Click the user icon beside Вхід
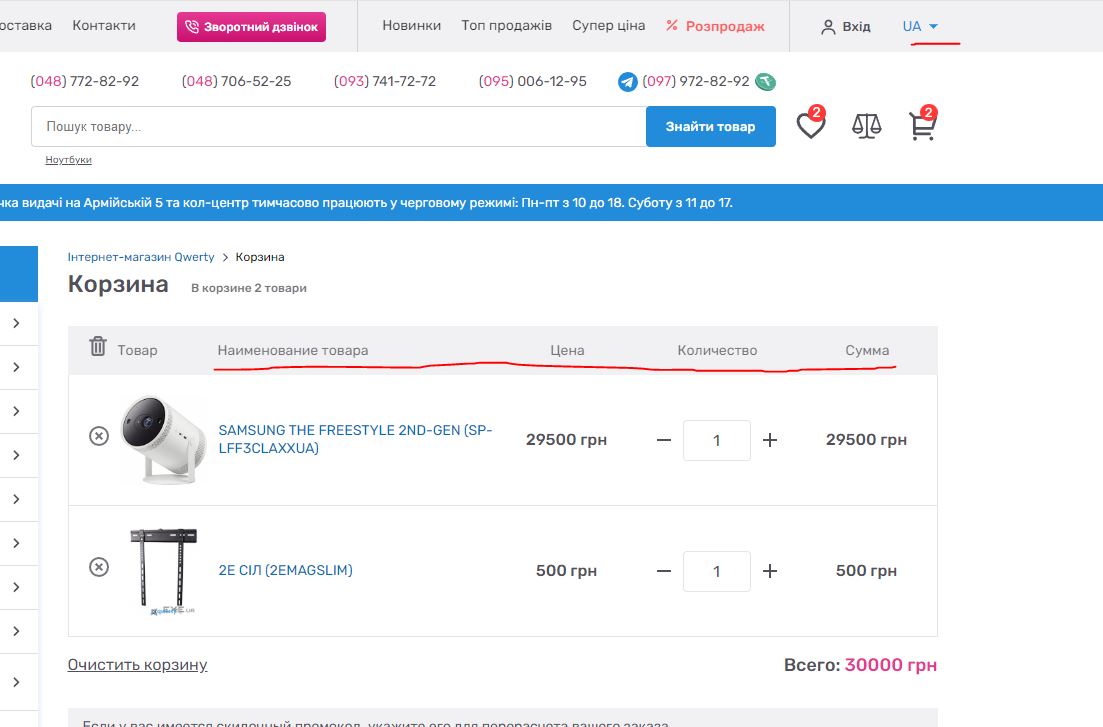 pyautogui.click(x=828, y=27)
